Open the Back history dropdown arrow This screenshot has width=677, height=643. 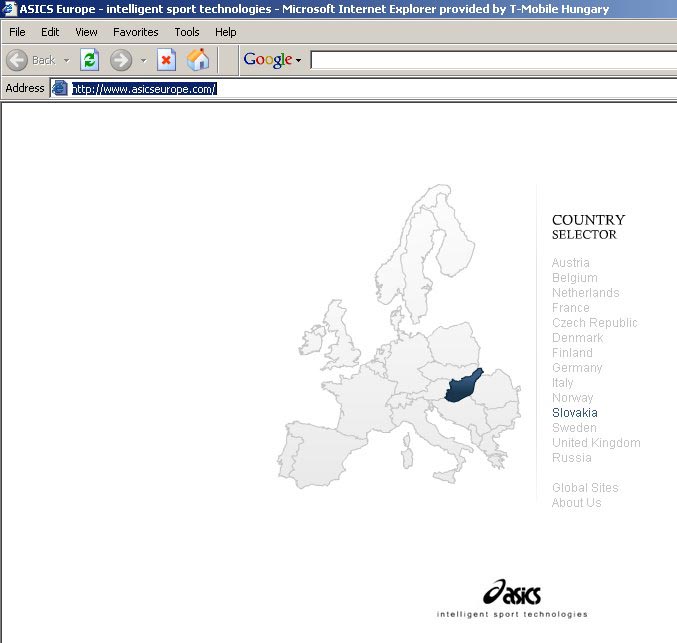[x=66, y=60]
